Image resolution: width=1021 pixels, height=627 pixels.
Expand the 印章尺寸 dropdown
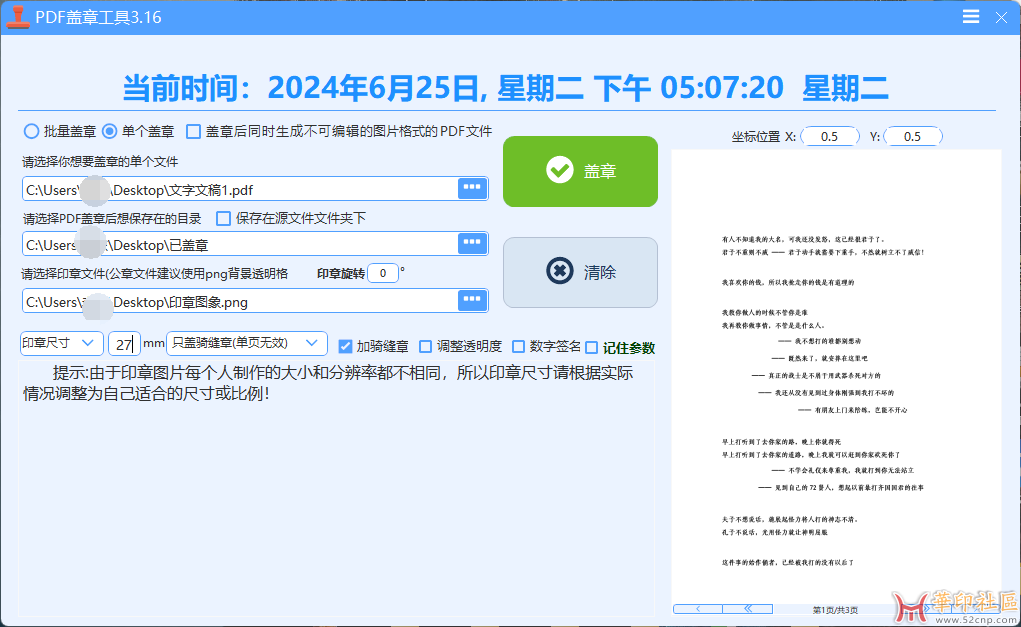coord(61,343)
